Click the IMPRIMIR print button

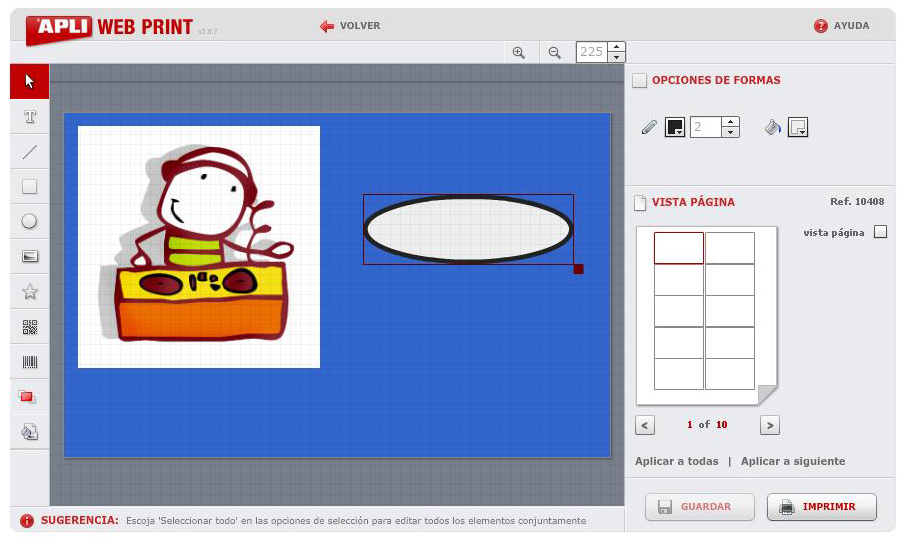[x=822, y=507]
